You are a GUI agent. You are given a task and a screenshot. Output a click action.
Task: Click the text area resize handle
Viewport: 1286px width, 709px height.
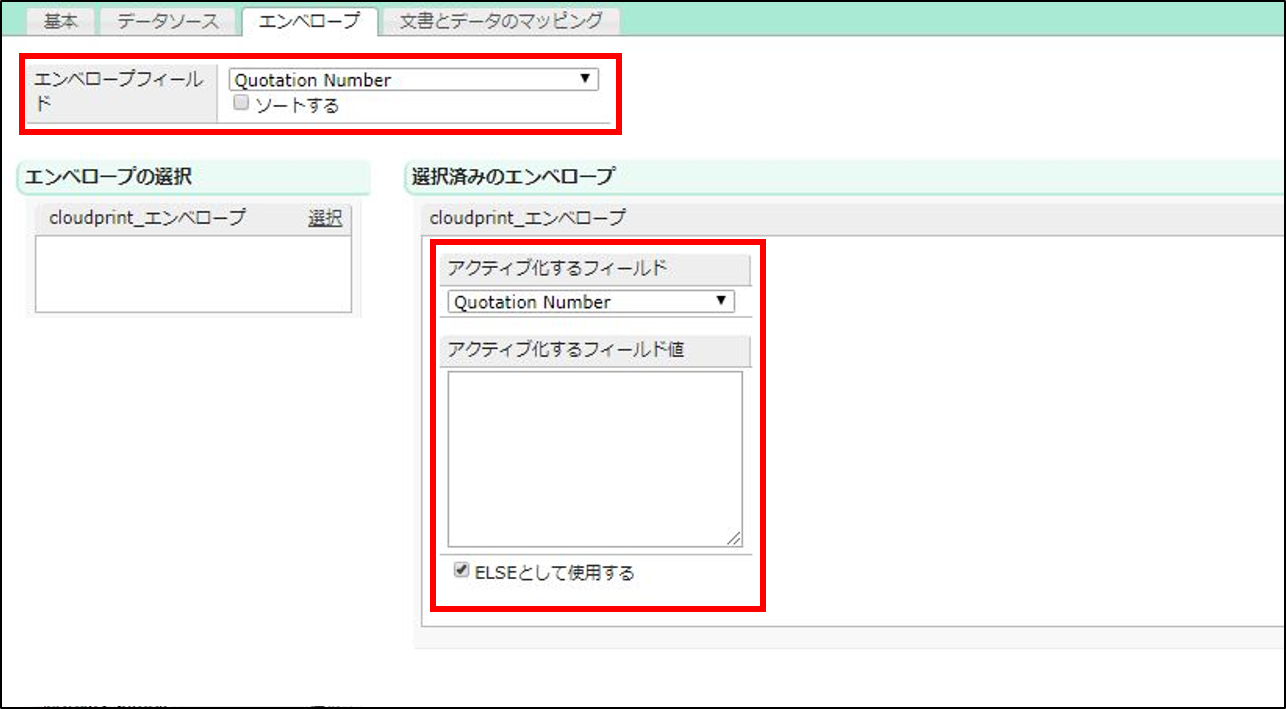(x=735, y=539)
